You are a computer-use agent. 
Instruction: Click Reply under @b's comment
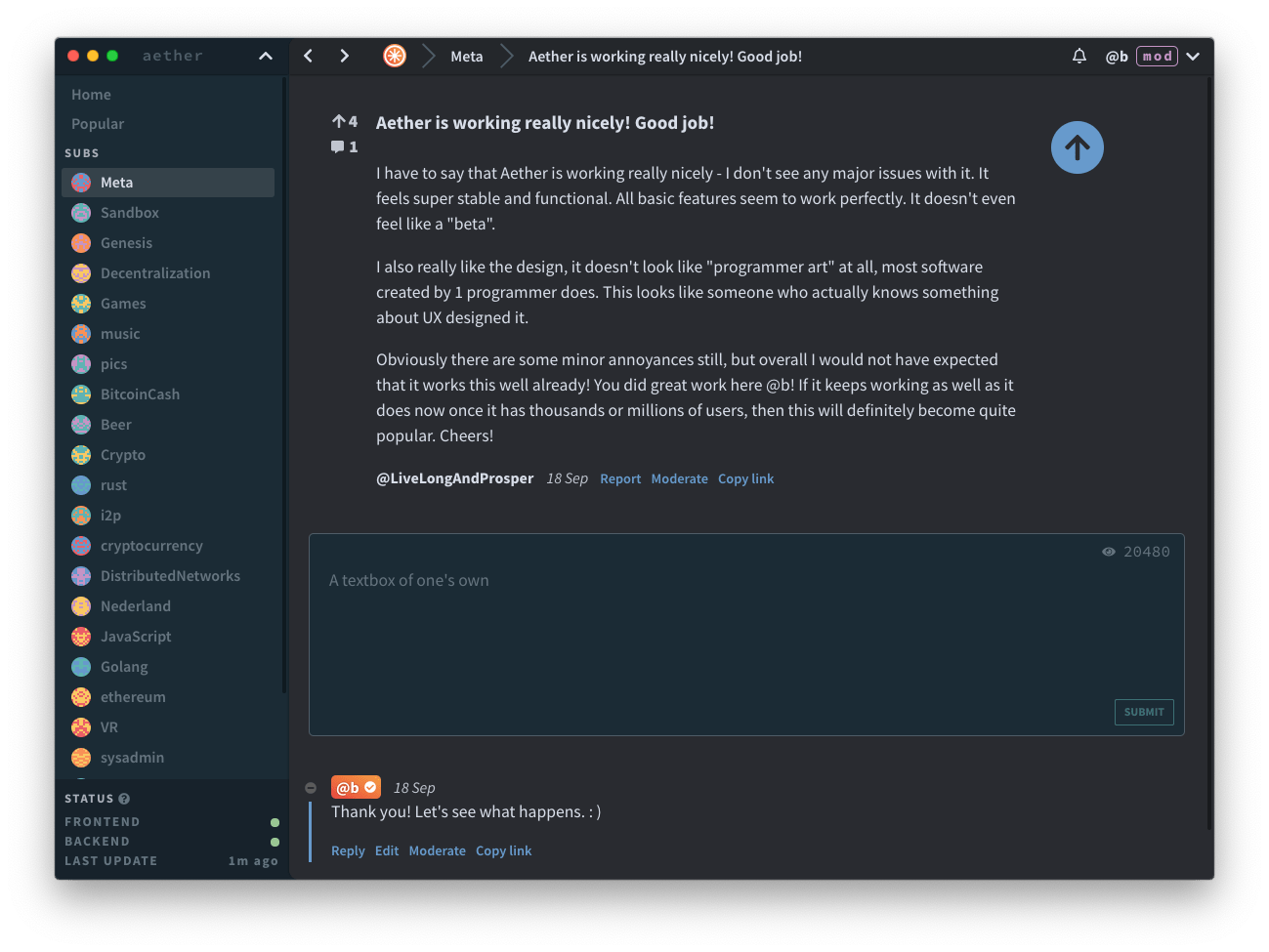click(348, 851)
